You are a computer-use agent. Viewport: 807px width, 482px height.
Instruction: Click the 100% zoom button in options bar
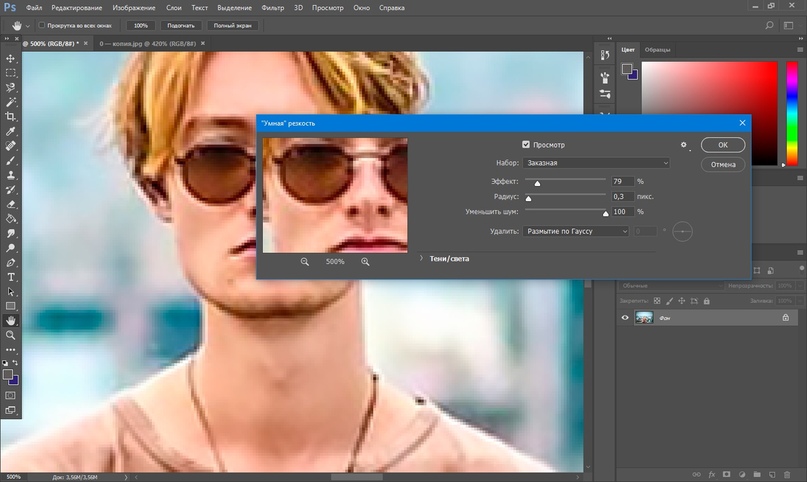[x=141, y=25]
